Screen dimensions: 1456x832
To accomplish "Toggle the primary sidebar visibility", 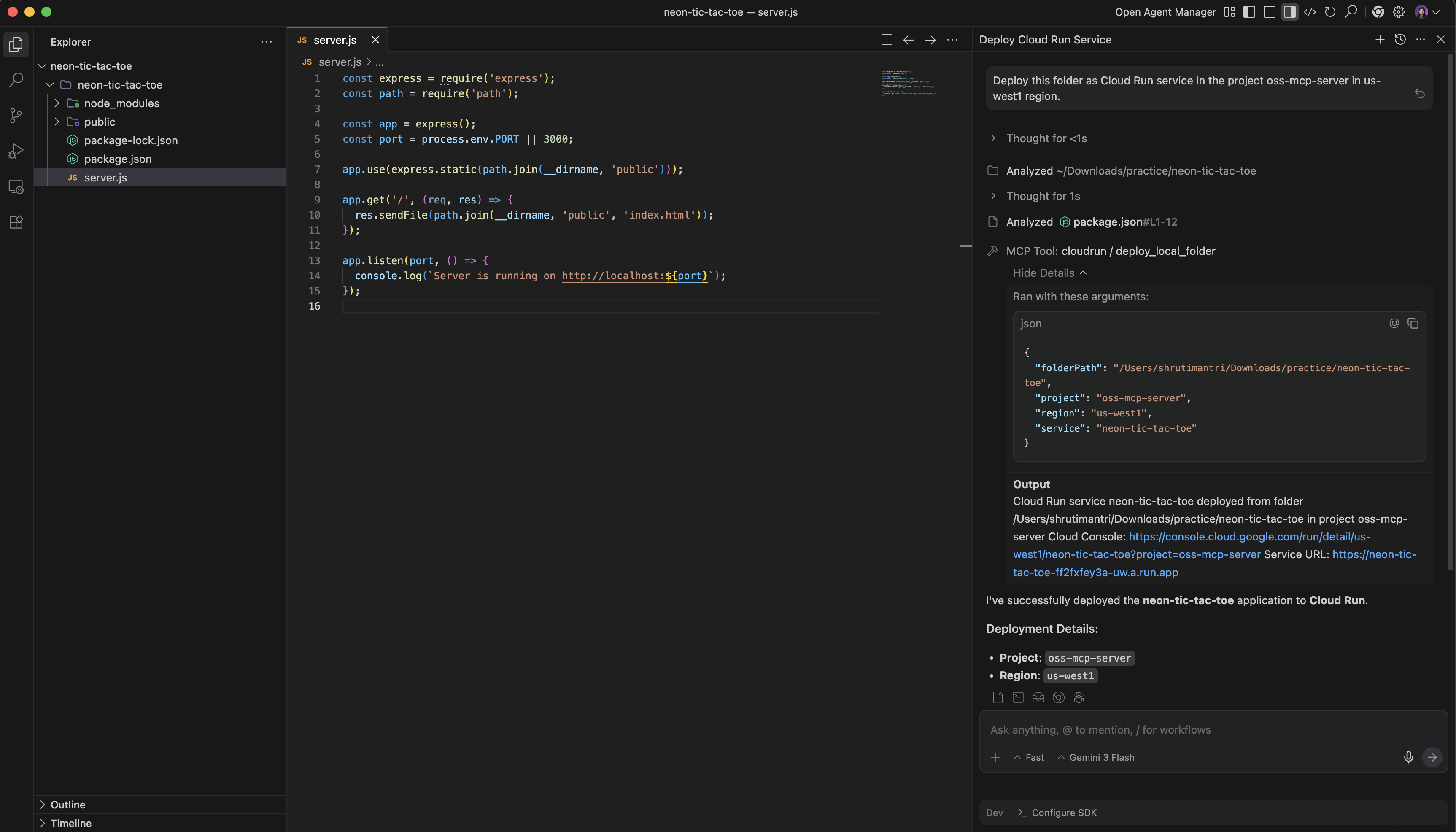I will [1248, 11].
